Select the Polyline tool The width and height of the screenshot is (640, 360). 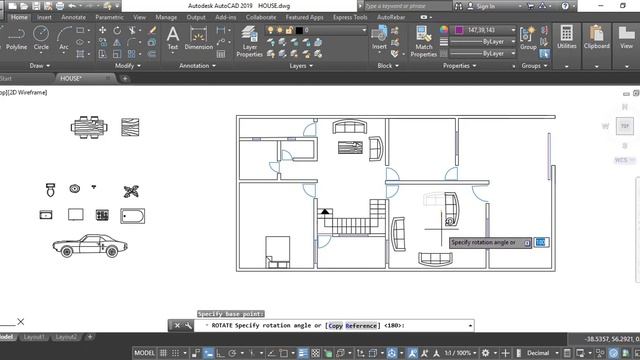tap(16, 38)
